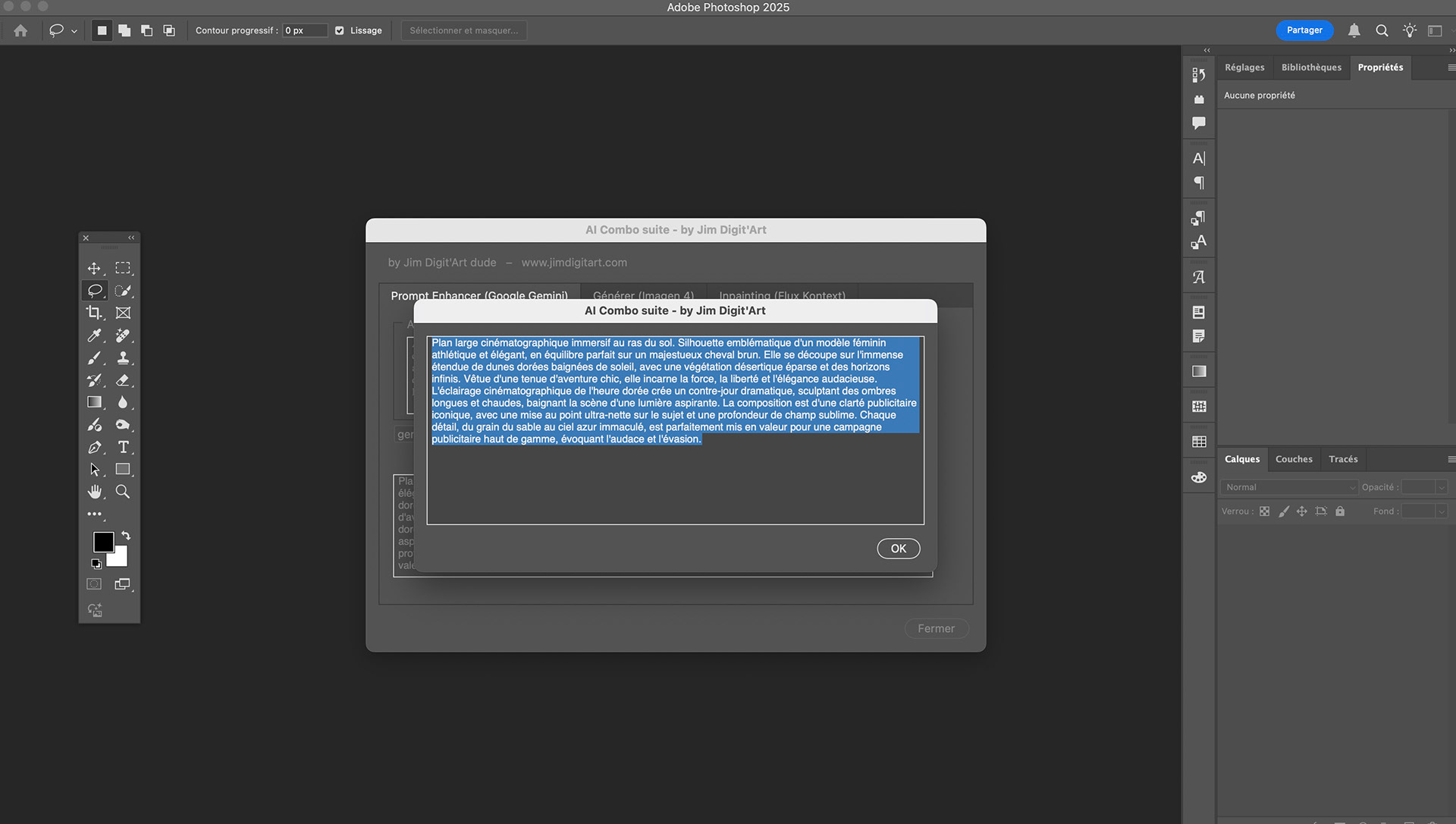Enable Add to selection mode
Image resolution: width=1456 pixels, height=824 pixels.
124,30
